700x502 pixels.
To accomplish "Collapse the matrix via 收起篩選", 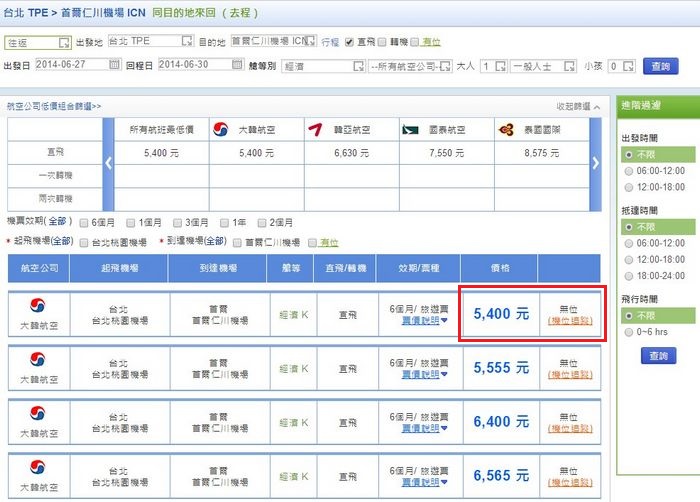I will (579, 106).
